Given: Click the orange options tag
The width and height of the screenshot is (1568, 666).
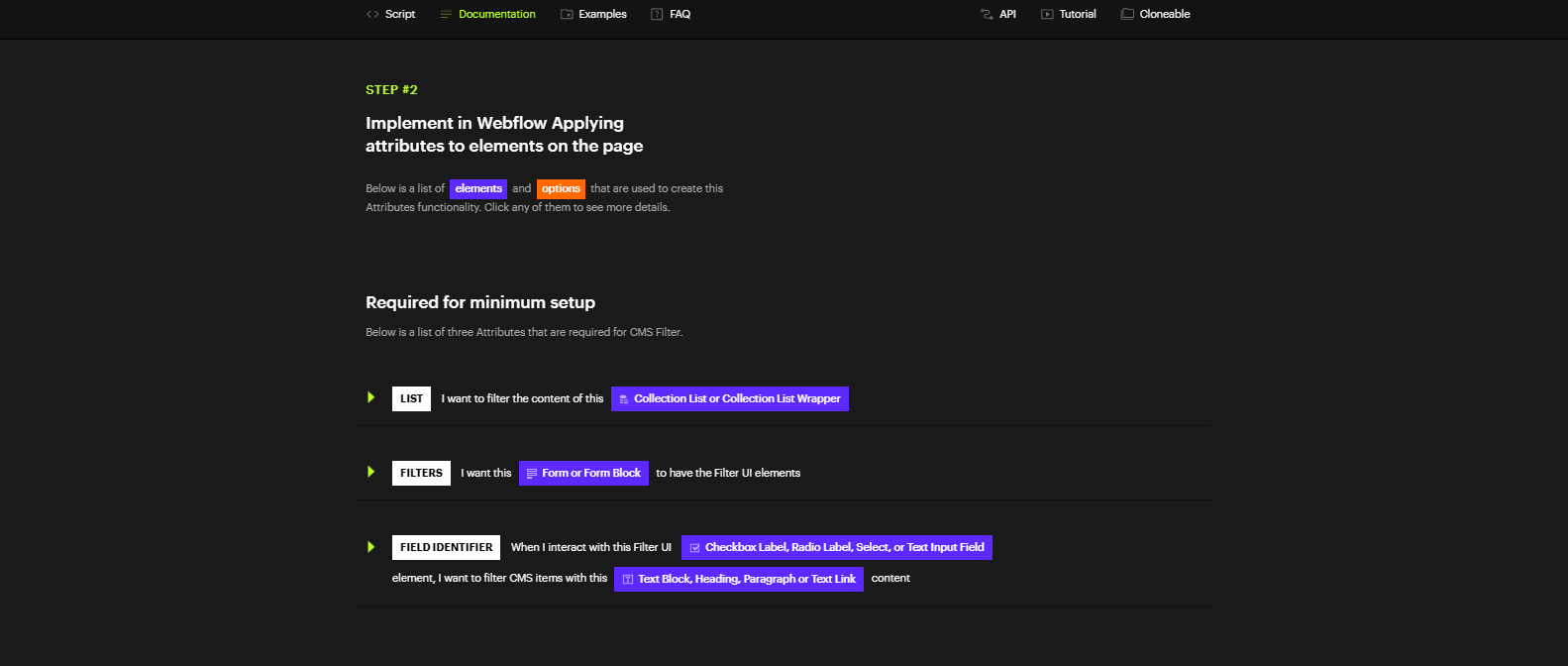Looking at the screenshot, I should pos(561,189).
